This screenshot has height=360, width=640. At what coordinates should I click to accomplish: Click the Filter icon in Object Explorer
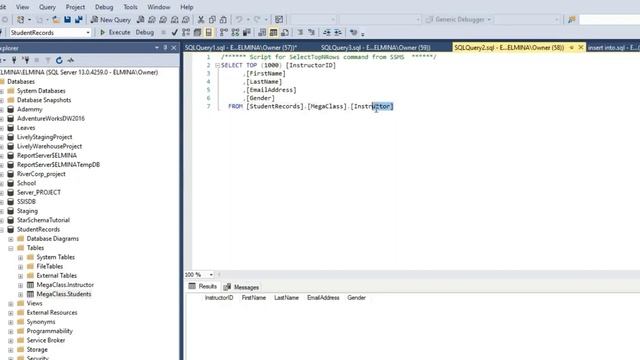coord(48,60)
